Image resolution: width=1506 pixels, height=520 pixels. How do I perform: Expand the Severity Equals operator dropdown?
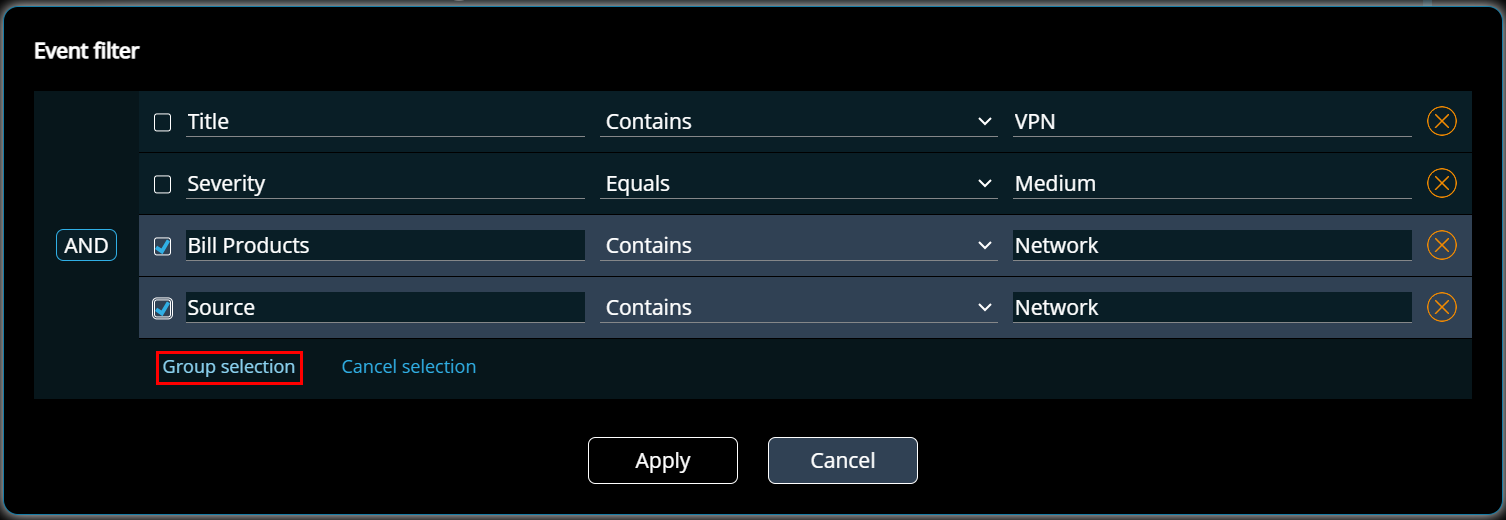click(798, 184)
